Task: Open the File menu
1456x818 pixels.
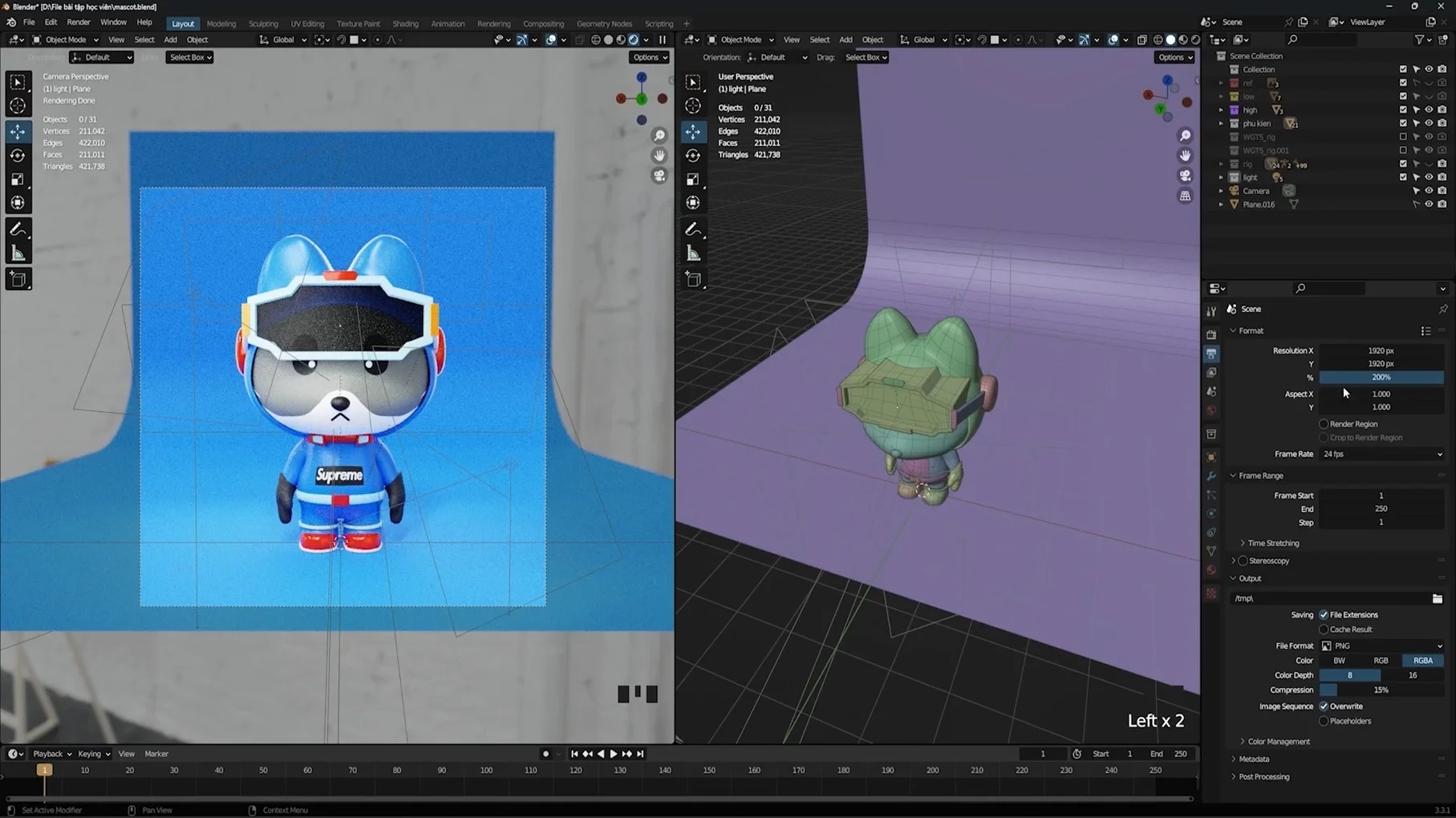Action: (x=29, y=22)
